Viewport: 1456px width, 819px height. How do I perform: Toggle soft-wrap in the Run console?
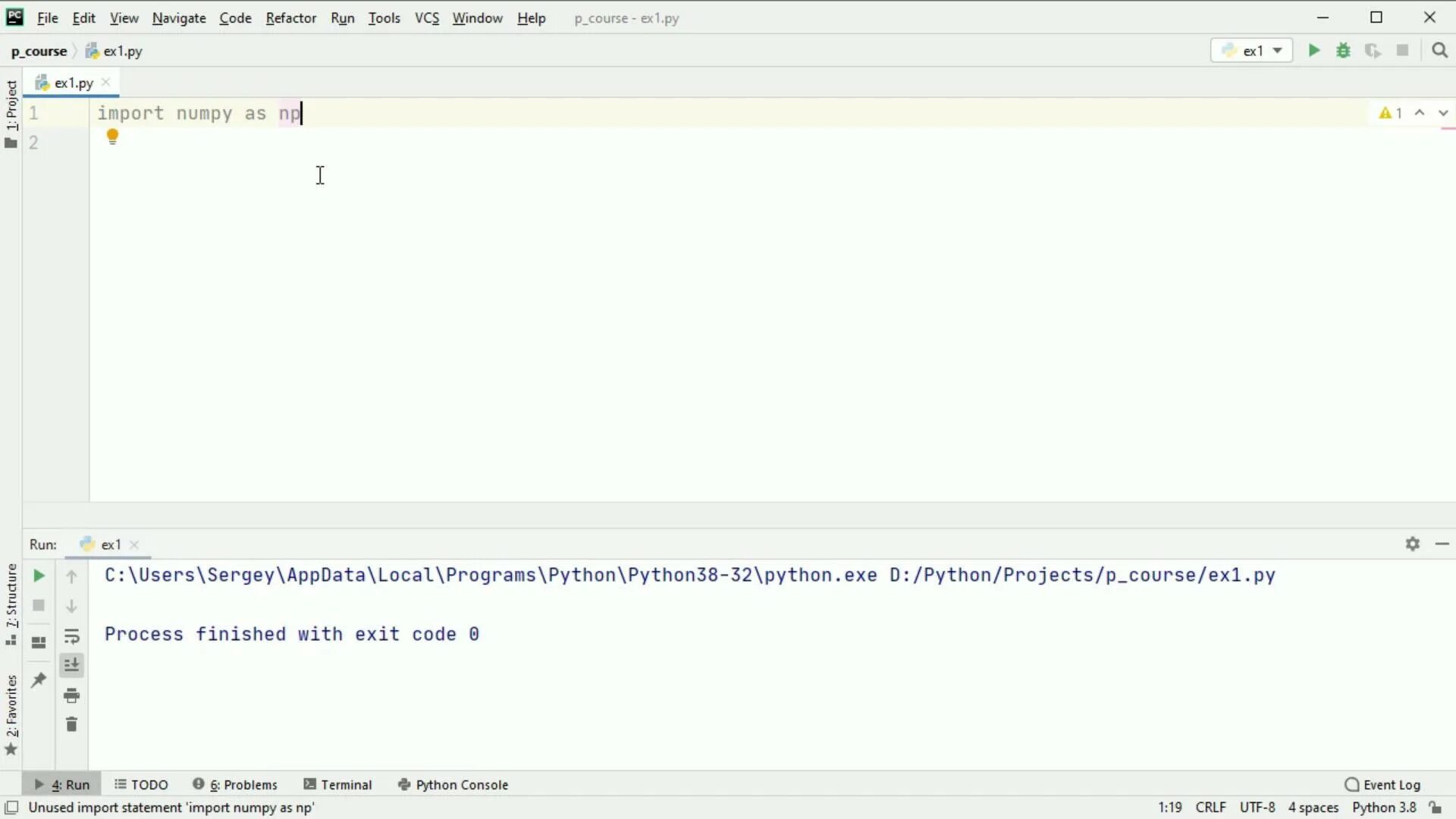tap(71, 636)
